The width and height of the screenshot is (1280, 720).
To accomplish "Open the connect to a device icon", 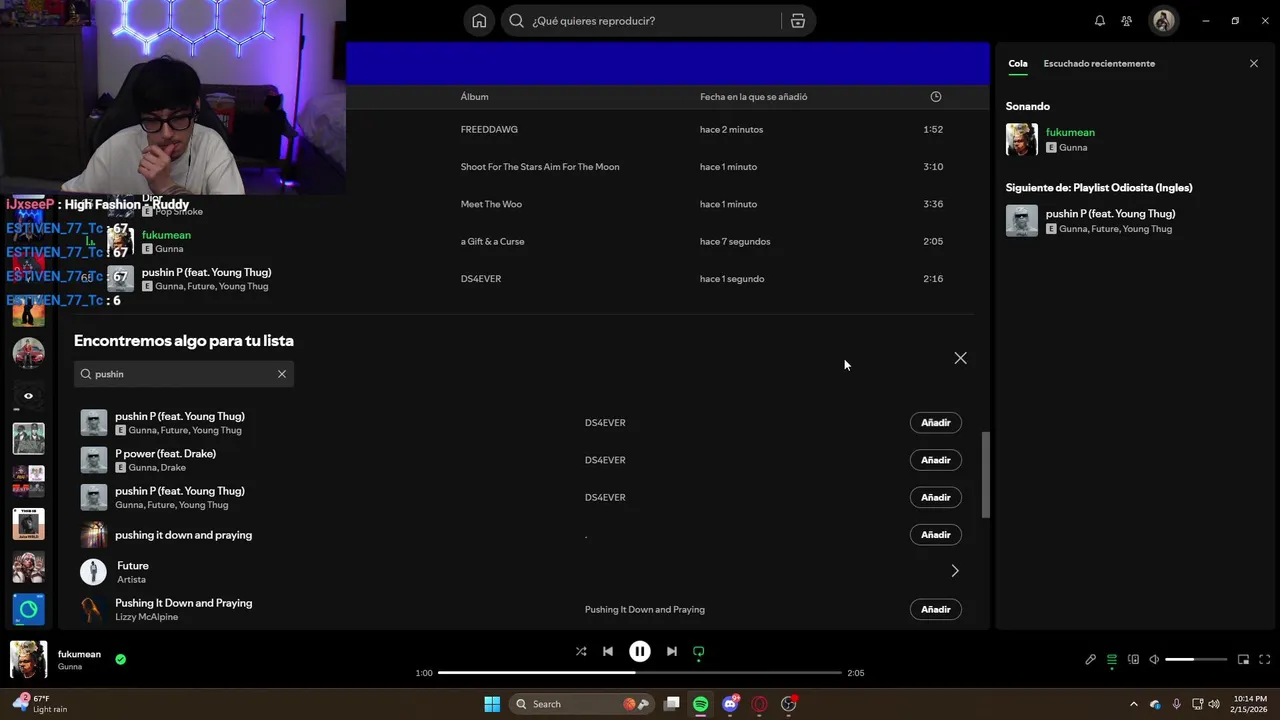I will click(1133, 659).
